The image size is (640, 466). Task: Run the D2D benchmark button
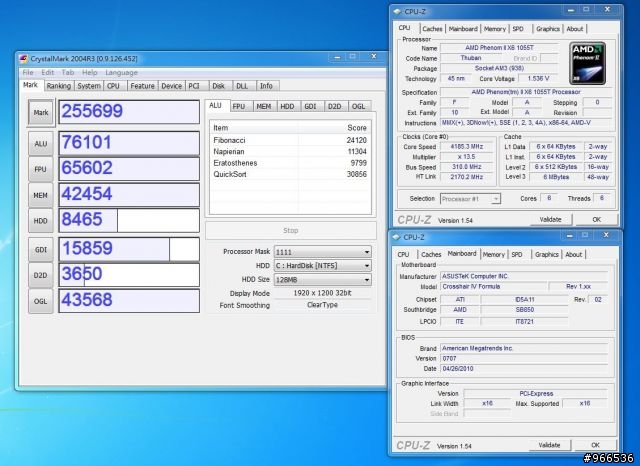tap(41, 275)
